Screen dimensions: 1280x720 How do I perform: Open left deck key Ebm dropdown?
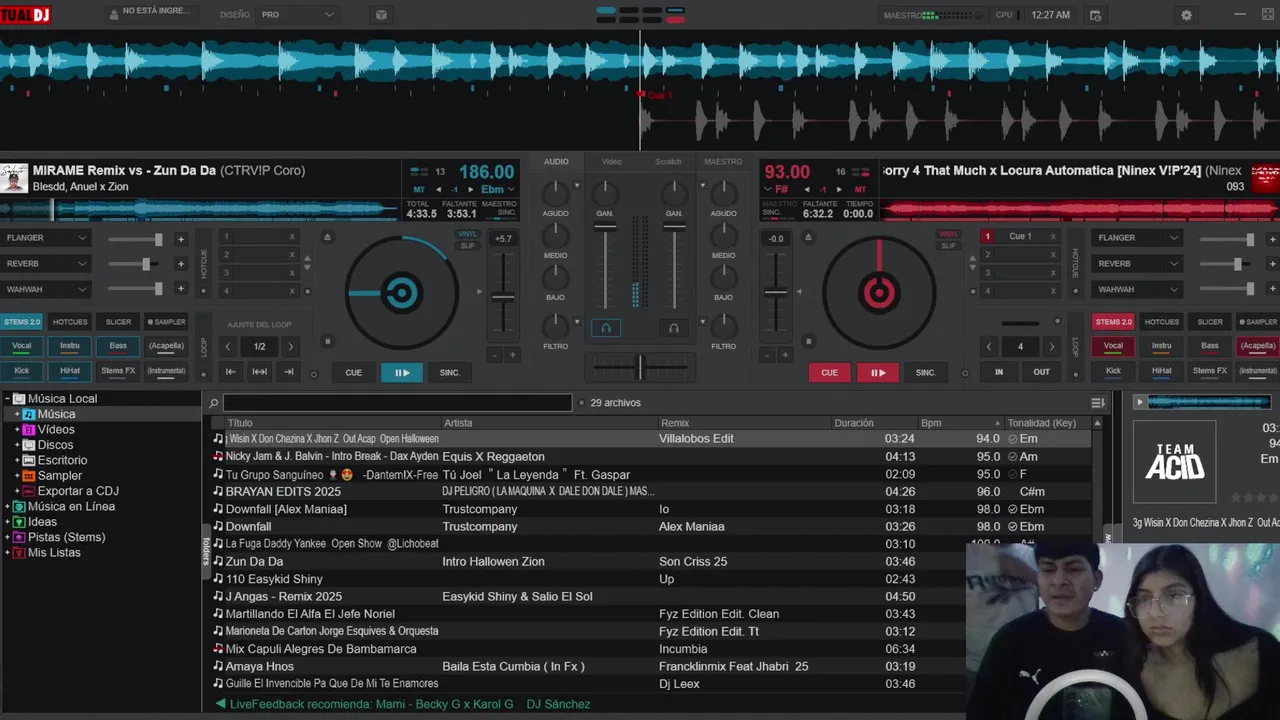(498, 189)
